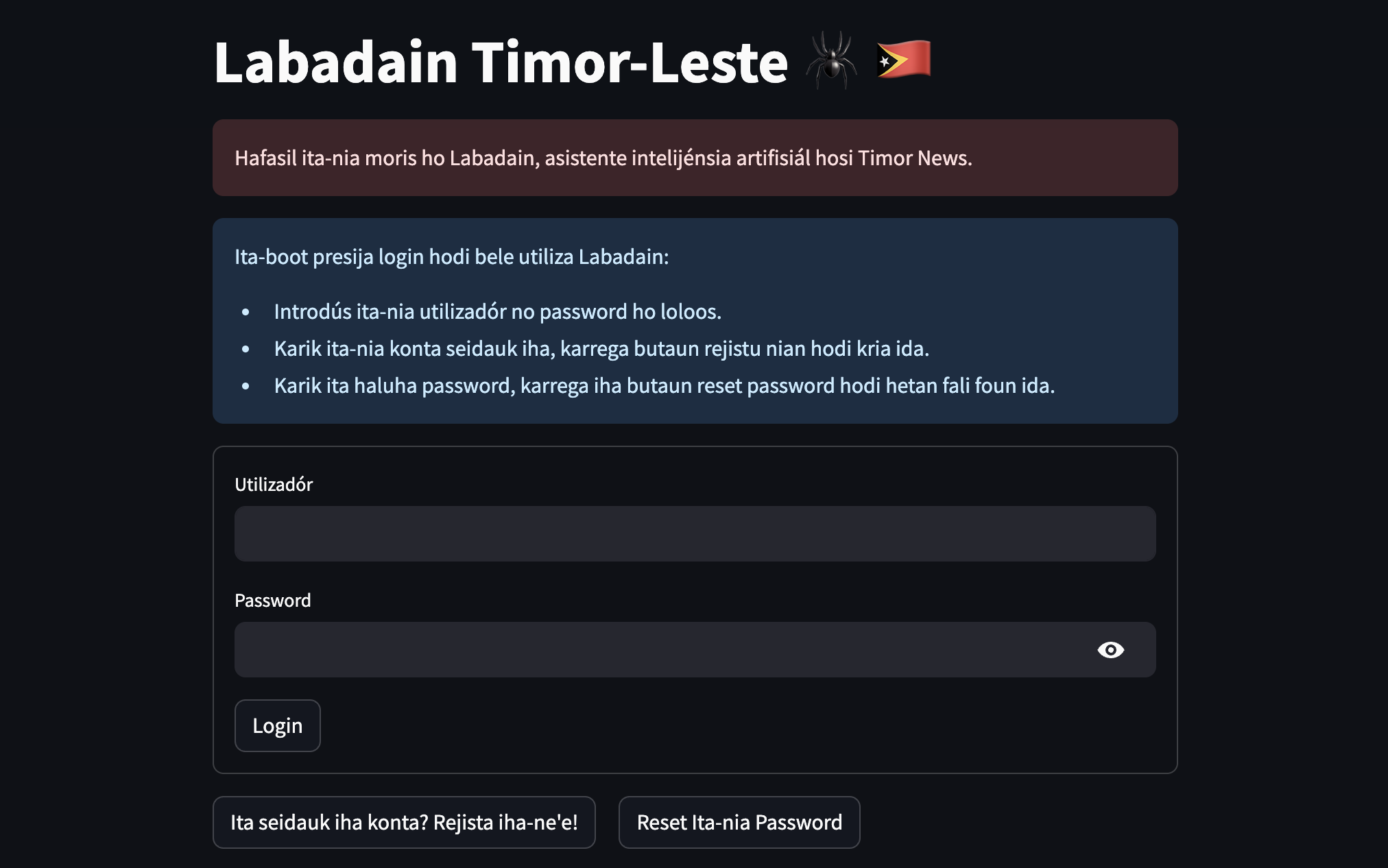Focus the Utilizadór text field
The image size is (1388, 868).
click(694, 534)
